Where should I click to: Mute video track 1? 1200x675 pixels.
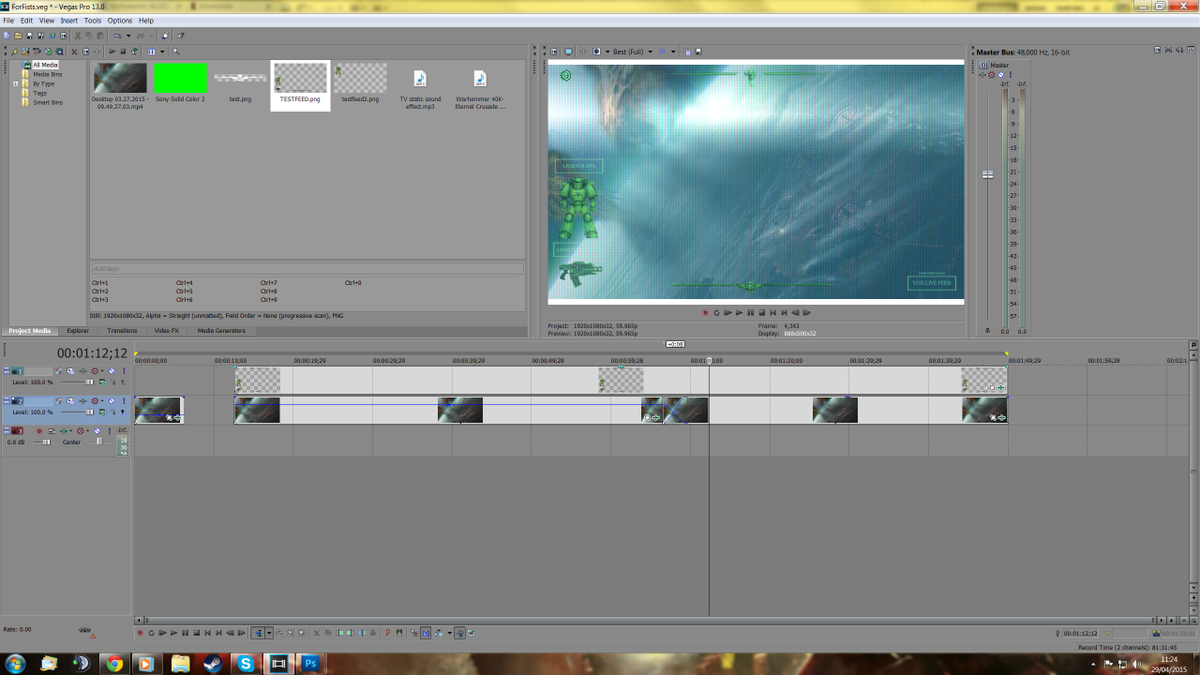tap(112, 371)
